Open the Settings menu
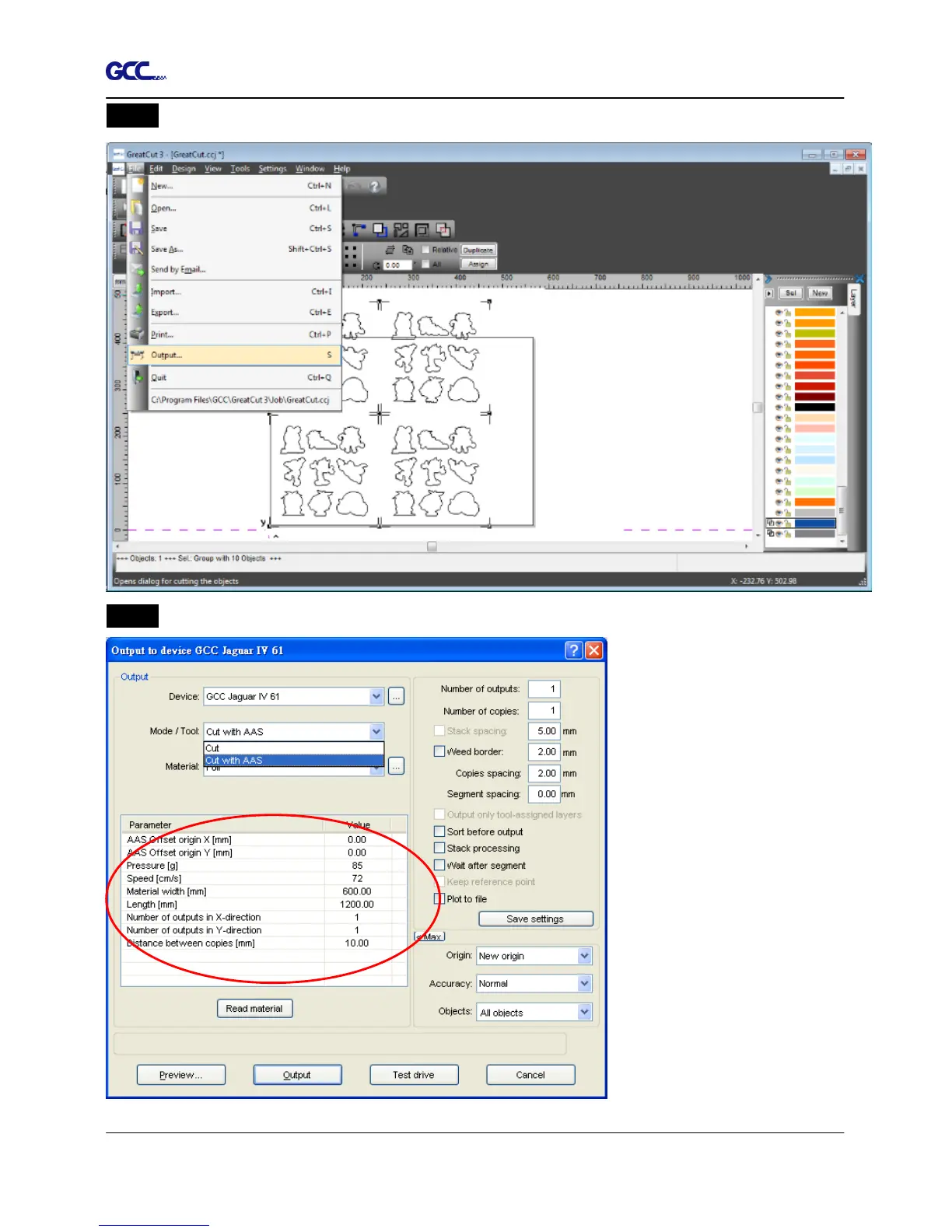Viewport: 952px width, 1232px height. [273, 169]
